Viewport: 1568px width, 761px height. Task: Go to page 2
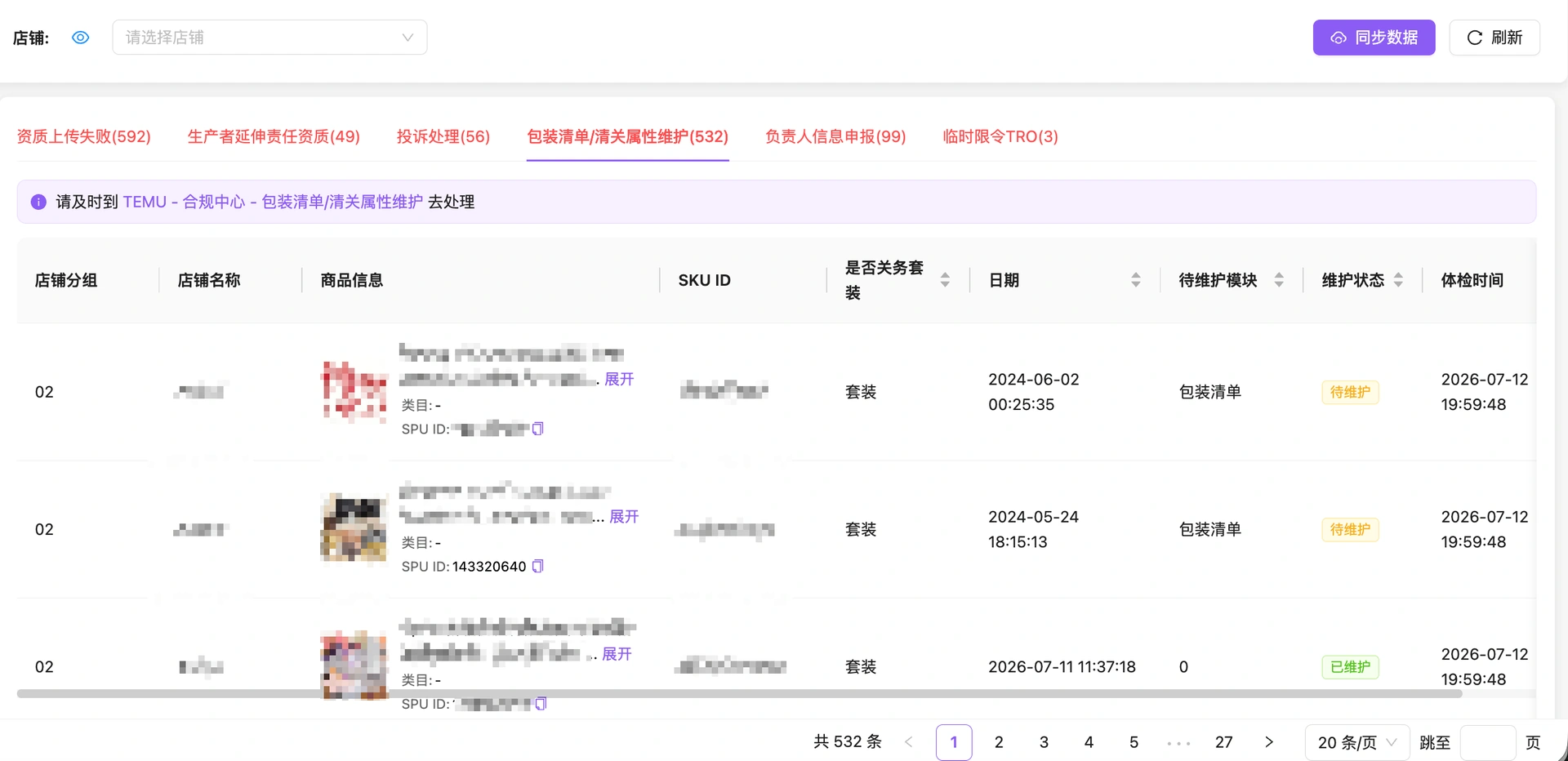pyautogui.click(x=999, y=742)
